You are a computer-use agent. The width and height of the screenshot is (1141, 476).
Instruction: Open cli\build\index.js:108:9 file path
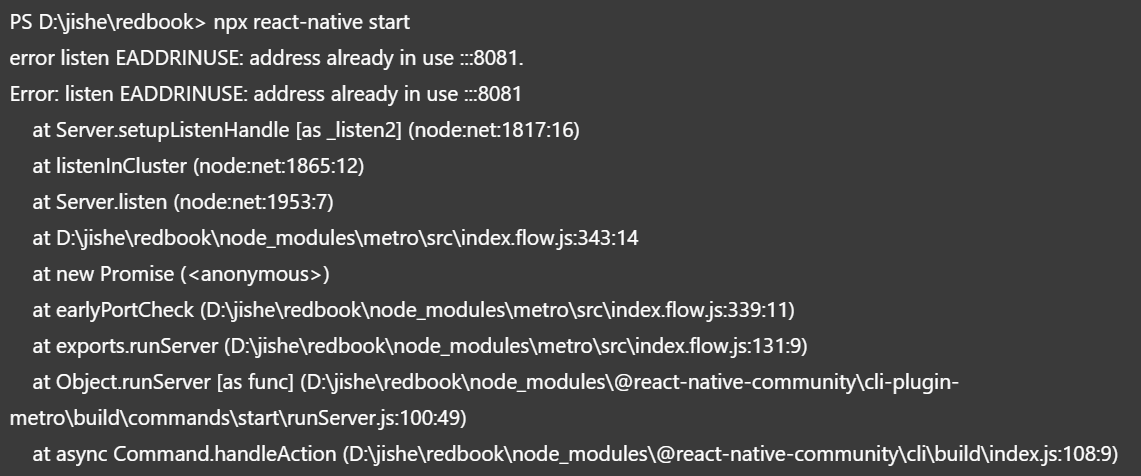730,454
